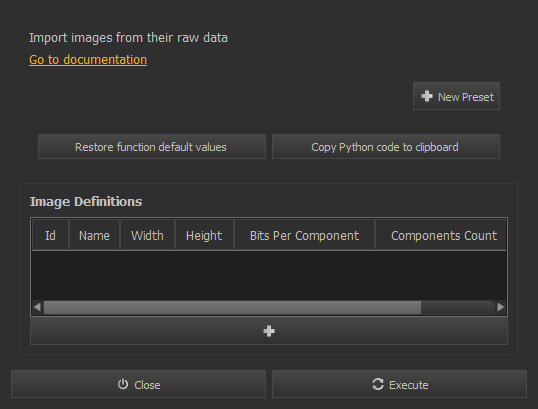Select the Id column header
The width and height of the screenshot is (538, 409).
coord(50,235)
